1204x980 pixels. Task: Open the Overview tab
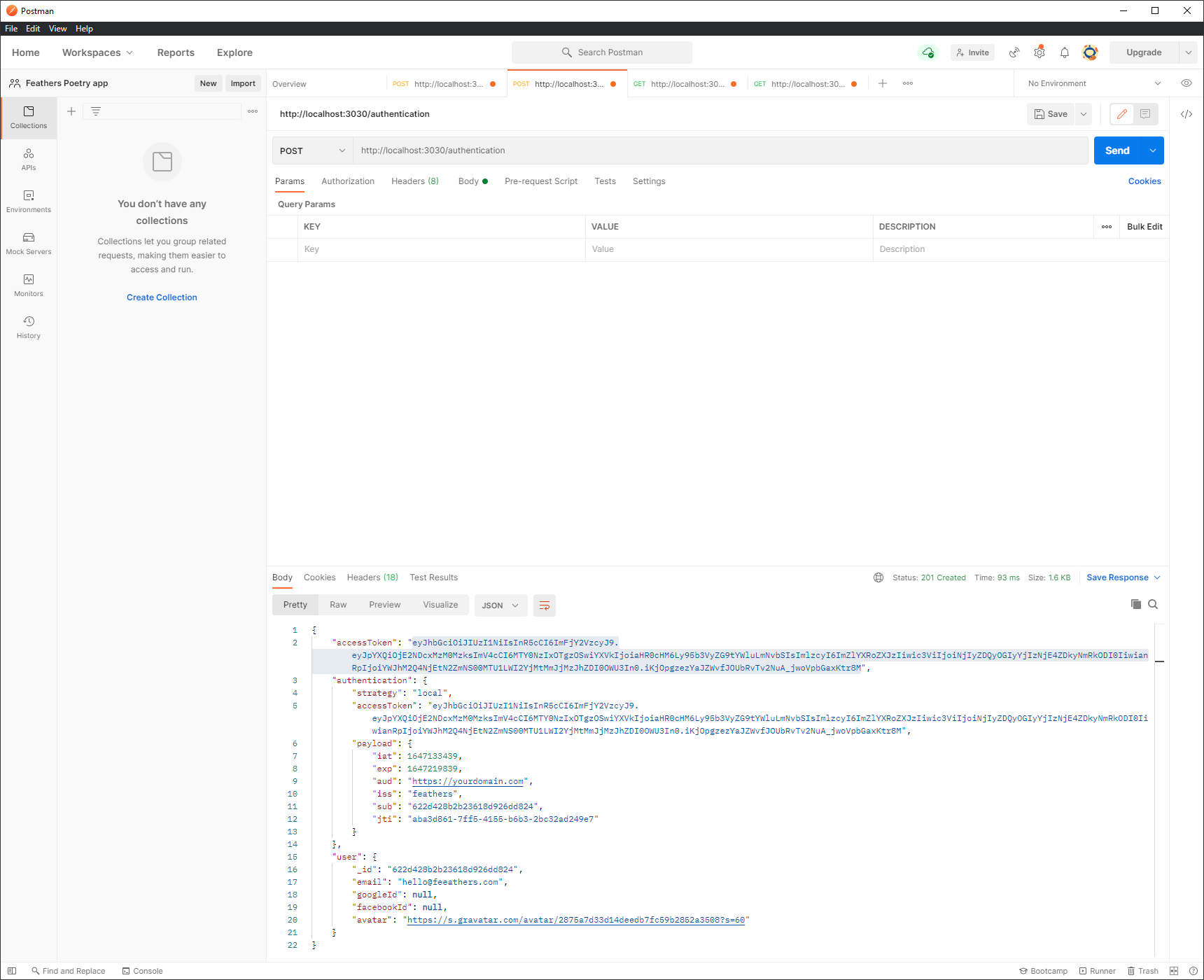pyautogui.click(x=289, y=84)
